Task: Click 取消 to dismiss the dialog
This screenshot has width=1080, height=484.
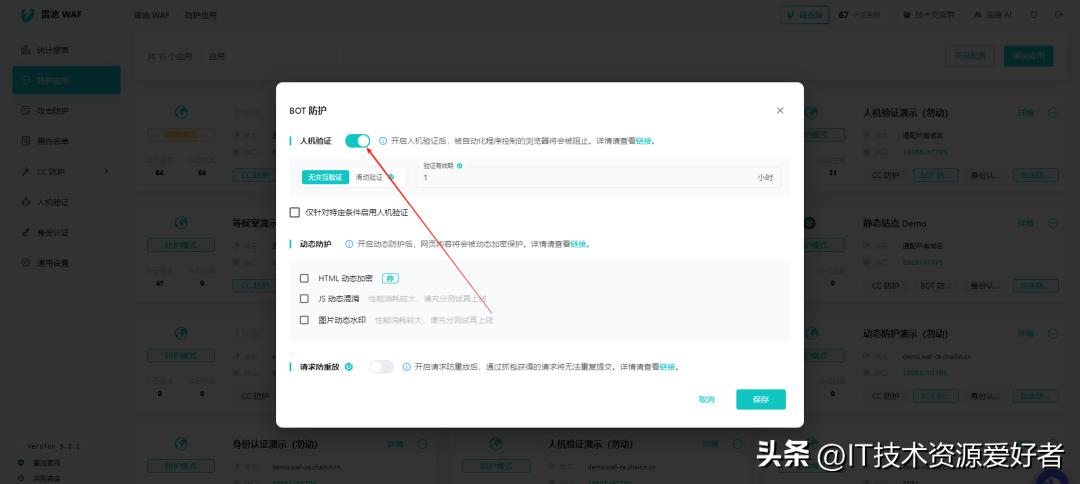Action: pyautogui.click(x=706, y=399)
